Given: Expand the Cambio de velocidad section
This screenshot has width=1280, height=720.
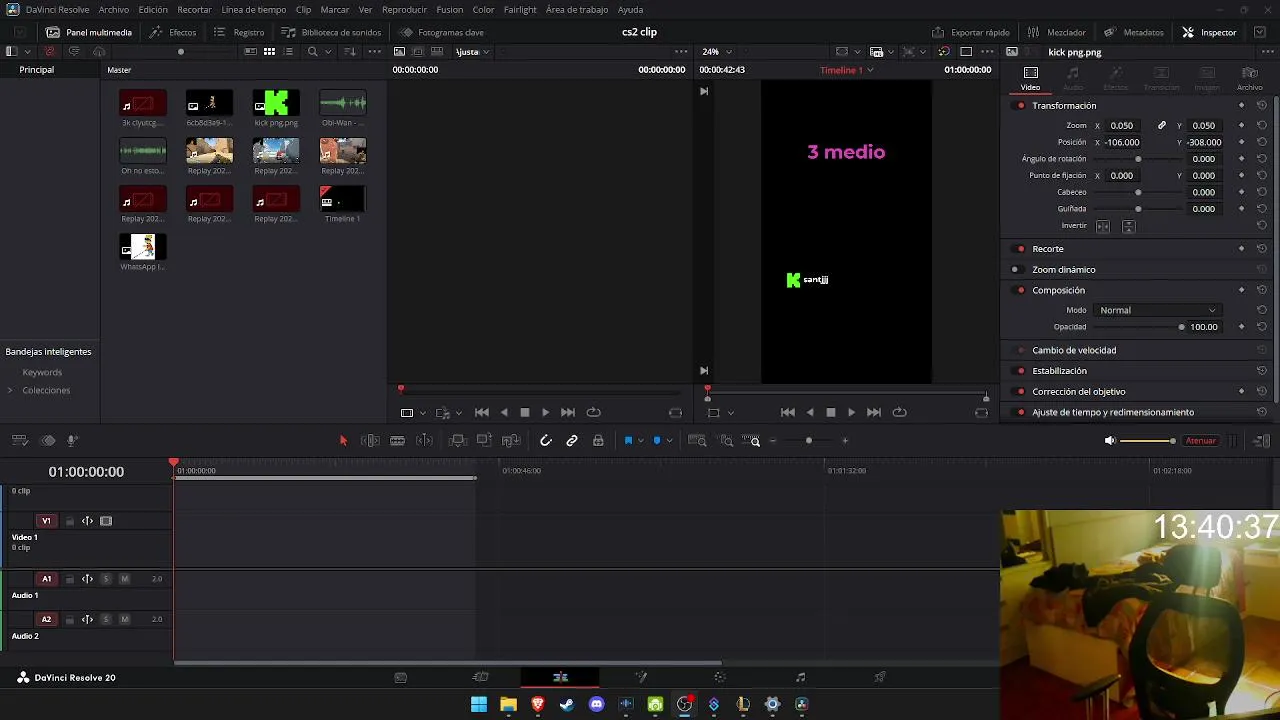Looking at the screenshot, I should click(1074, 350).
